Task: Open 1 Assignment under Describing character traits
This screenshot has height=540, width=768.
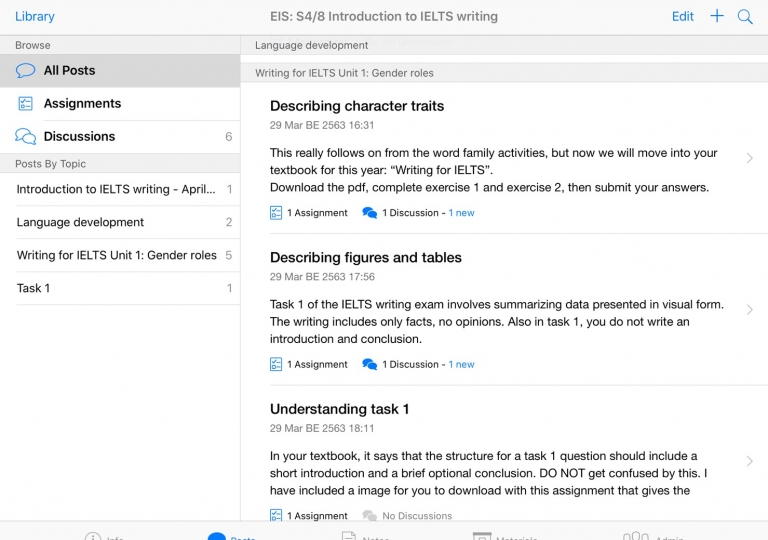Action: pos(317,213)
